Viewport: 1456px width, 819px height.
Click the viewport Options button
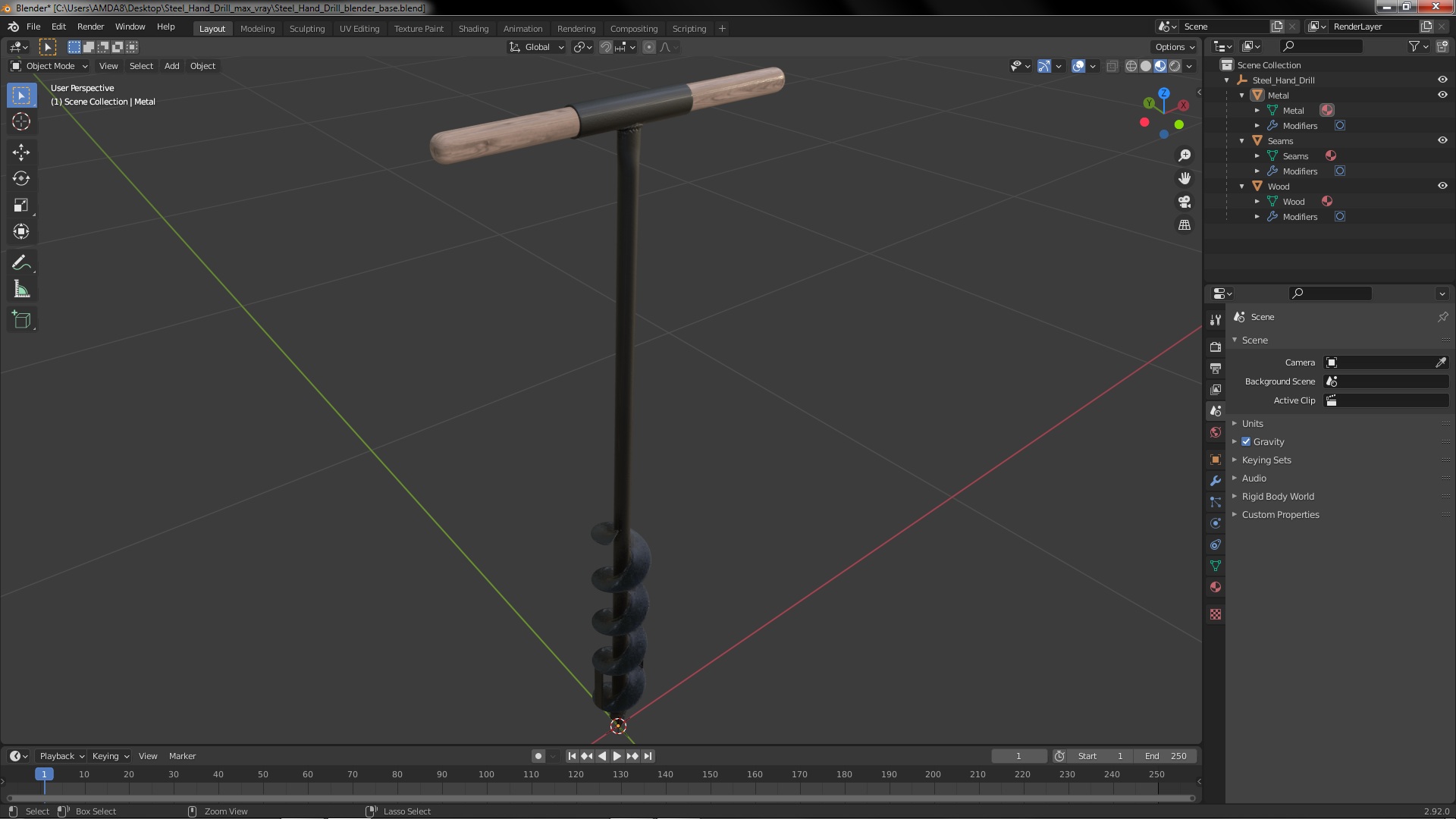tap(1175, 47)
